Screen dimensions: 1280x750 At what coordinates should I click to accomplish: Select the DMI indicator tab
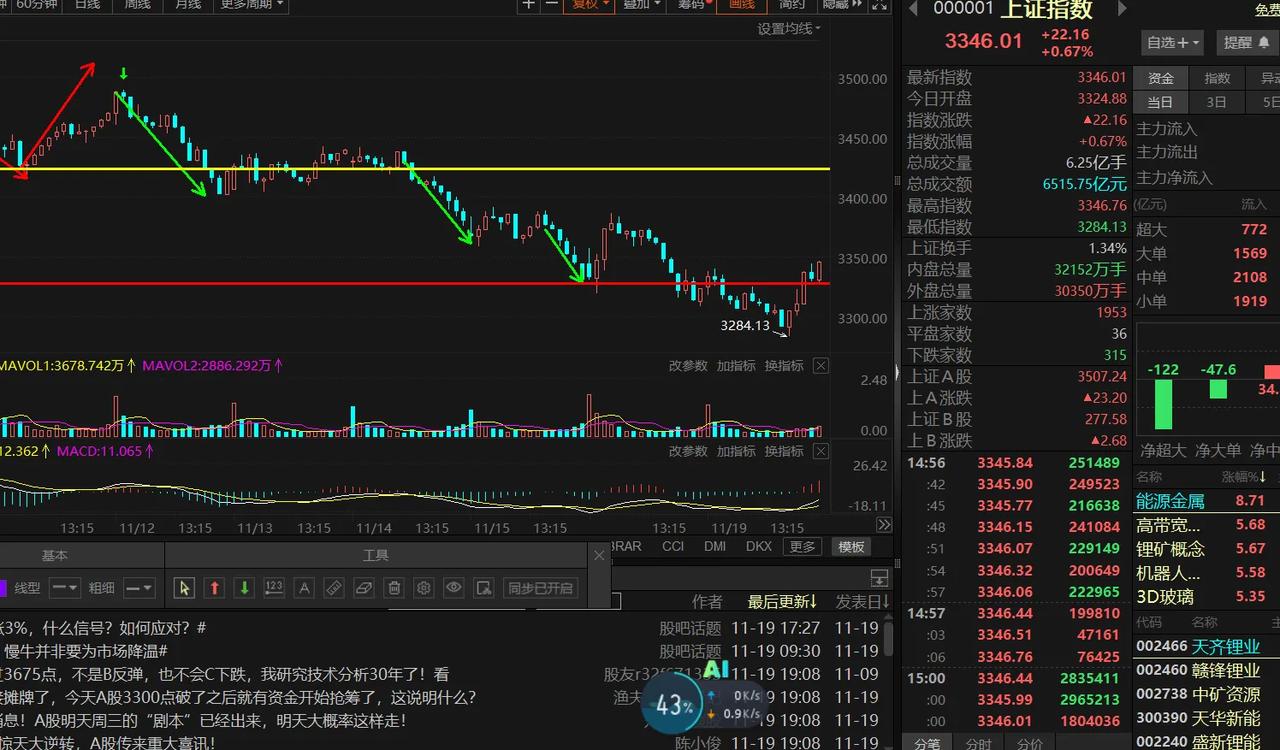tap(715, 546)
